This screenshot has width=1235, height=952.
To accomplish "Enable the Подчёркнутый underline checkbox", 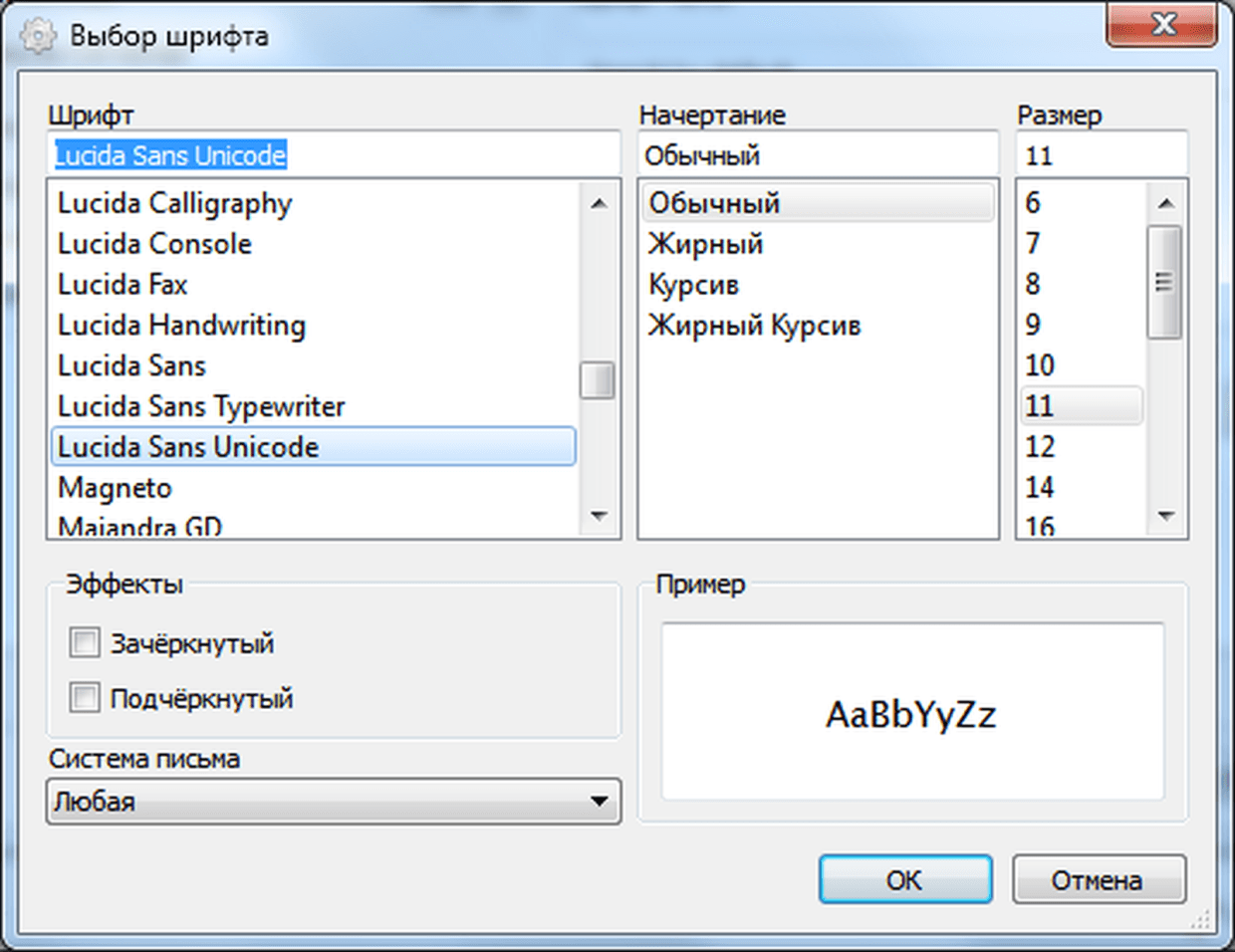I will coord(85,698).
